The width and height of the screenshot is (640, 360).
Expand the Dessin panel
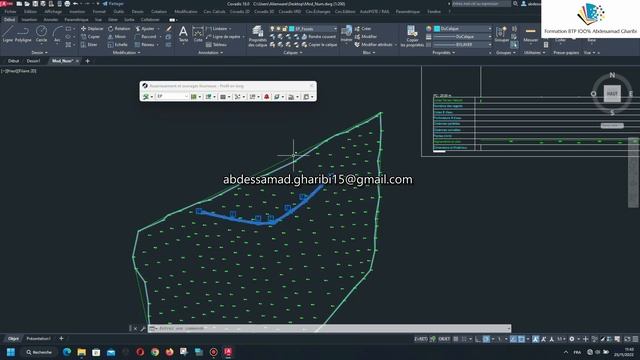pos(40,53)
